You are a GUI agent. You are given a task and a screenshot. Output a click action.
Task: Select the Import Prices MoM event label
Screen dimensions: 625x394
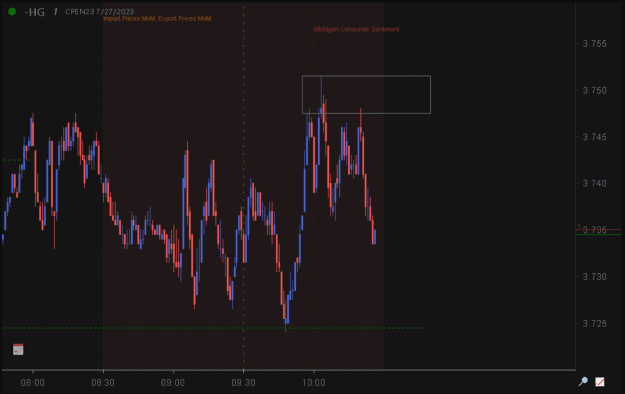129,18
